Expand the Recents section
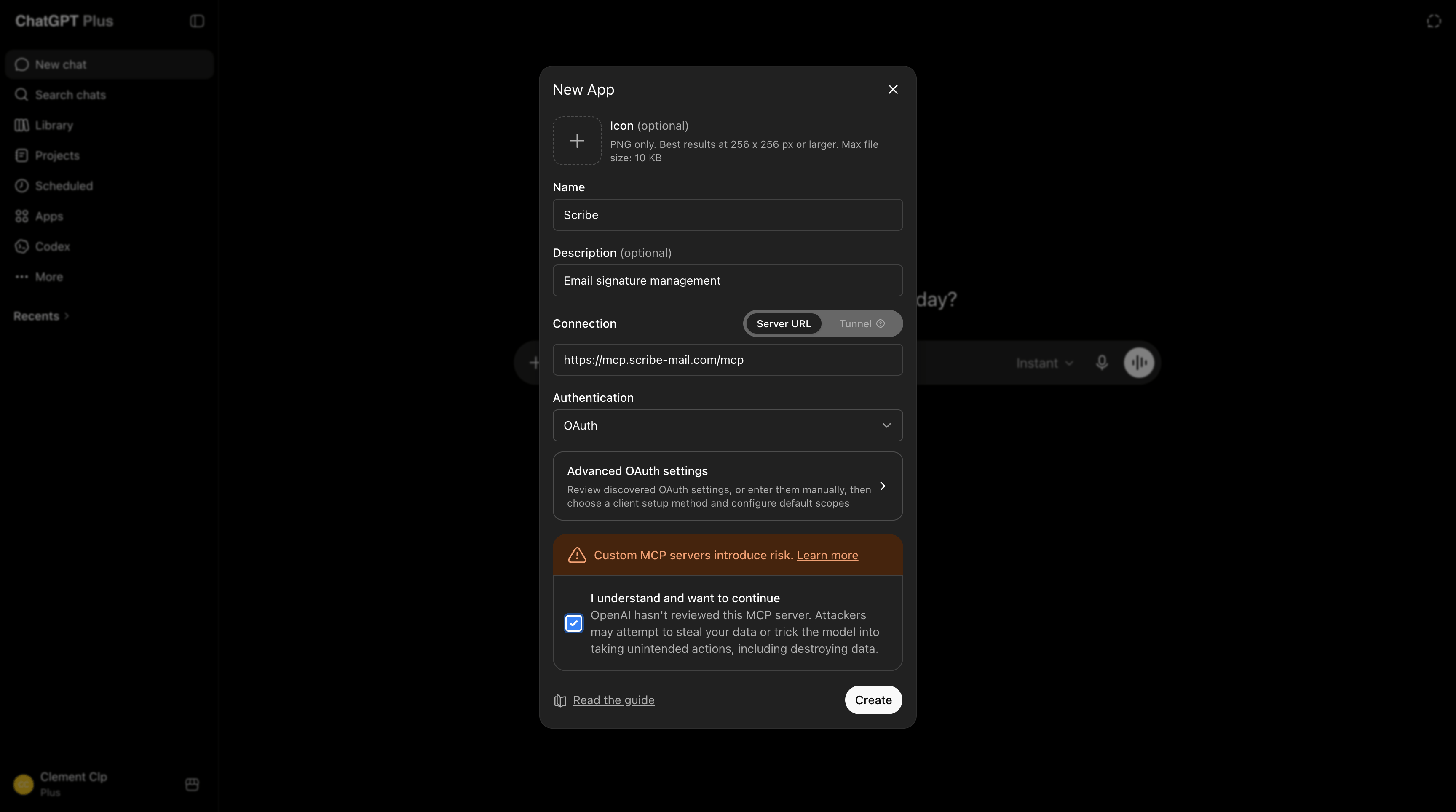The height and width of the screenshot is (812, 1456). pos(41,316)
